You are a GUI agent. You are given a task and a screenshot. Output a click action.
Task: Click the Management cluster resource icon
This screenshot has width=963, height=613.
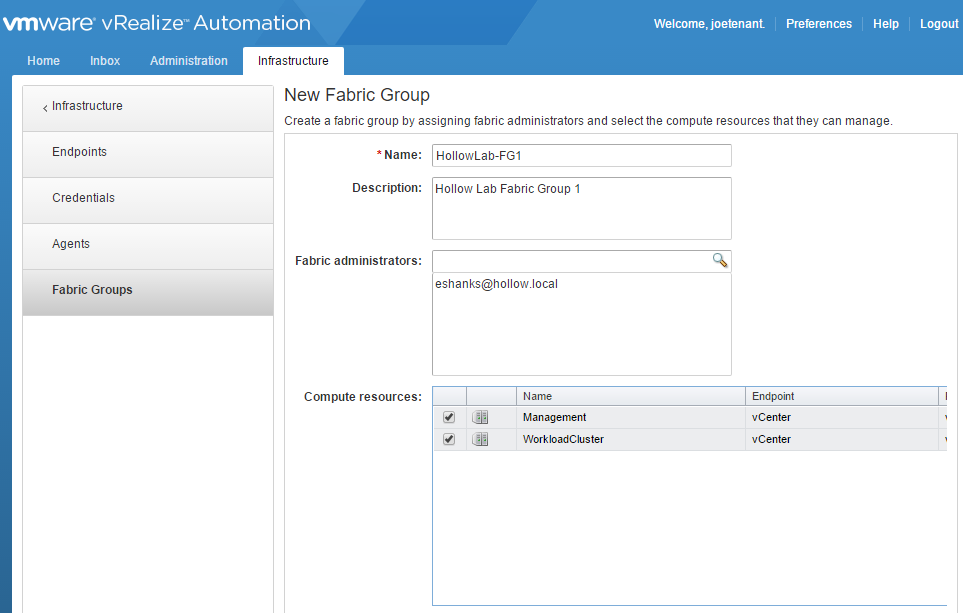pos(480,417)
